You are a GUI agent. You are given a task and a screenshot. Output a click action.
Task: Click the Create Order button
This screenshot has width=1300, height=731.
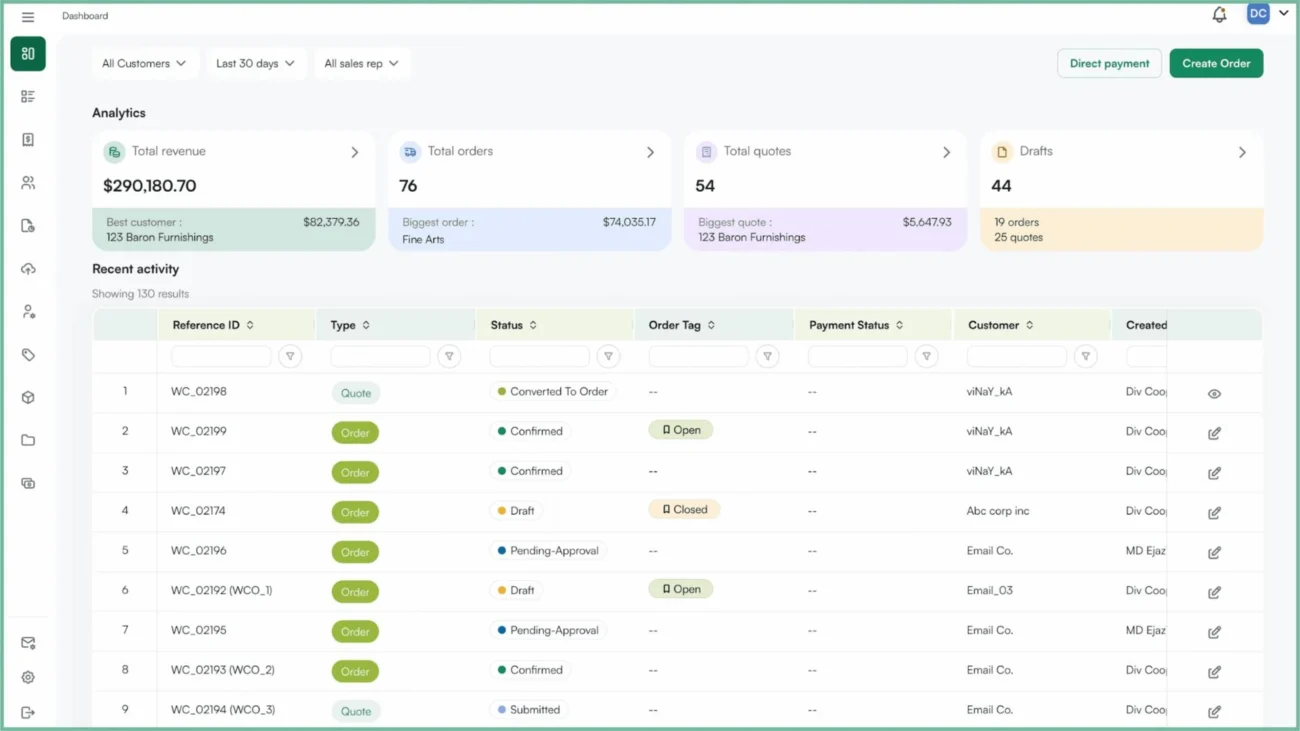point(1216,62)
